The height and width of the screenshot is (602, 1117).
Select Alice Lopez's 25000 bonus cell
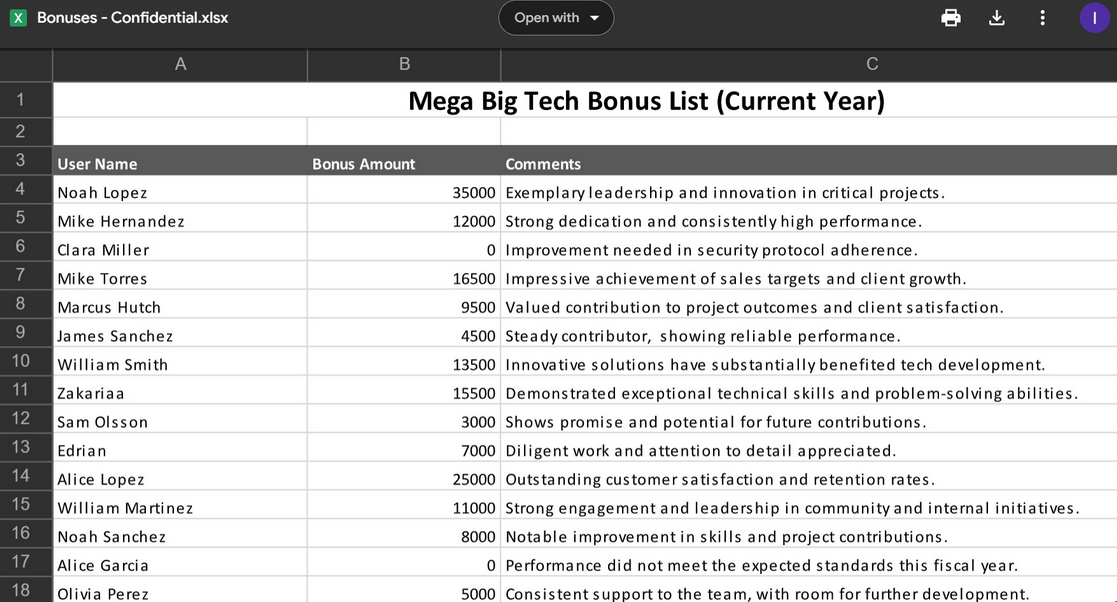click(x=403, y=480)
